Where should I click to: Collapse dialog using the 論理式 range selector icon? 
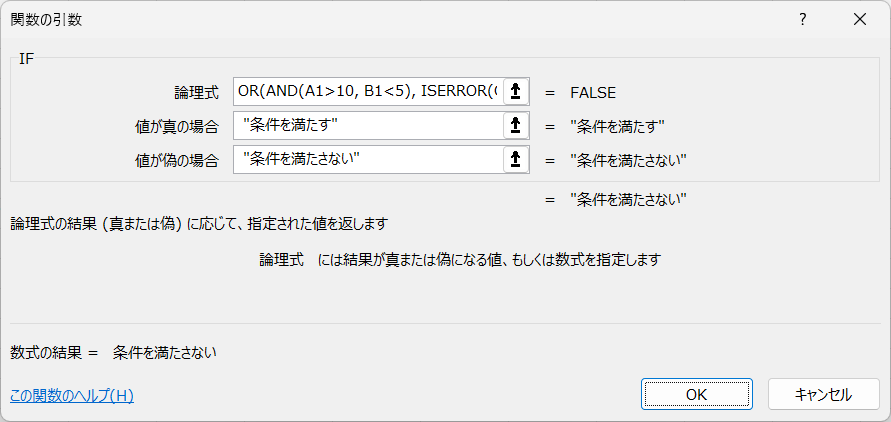(x=516, y=93)
